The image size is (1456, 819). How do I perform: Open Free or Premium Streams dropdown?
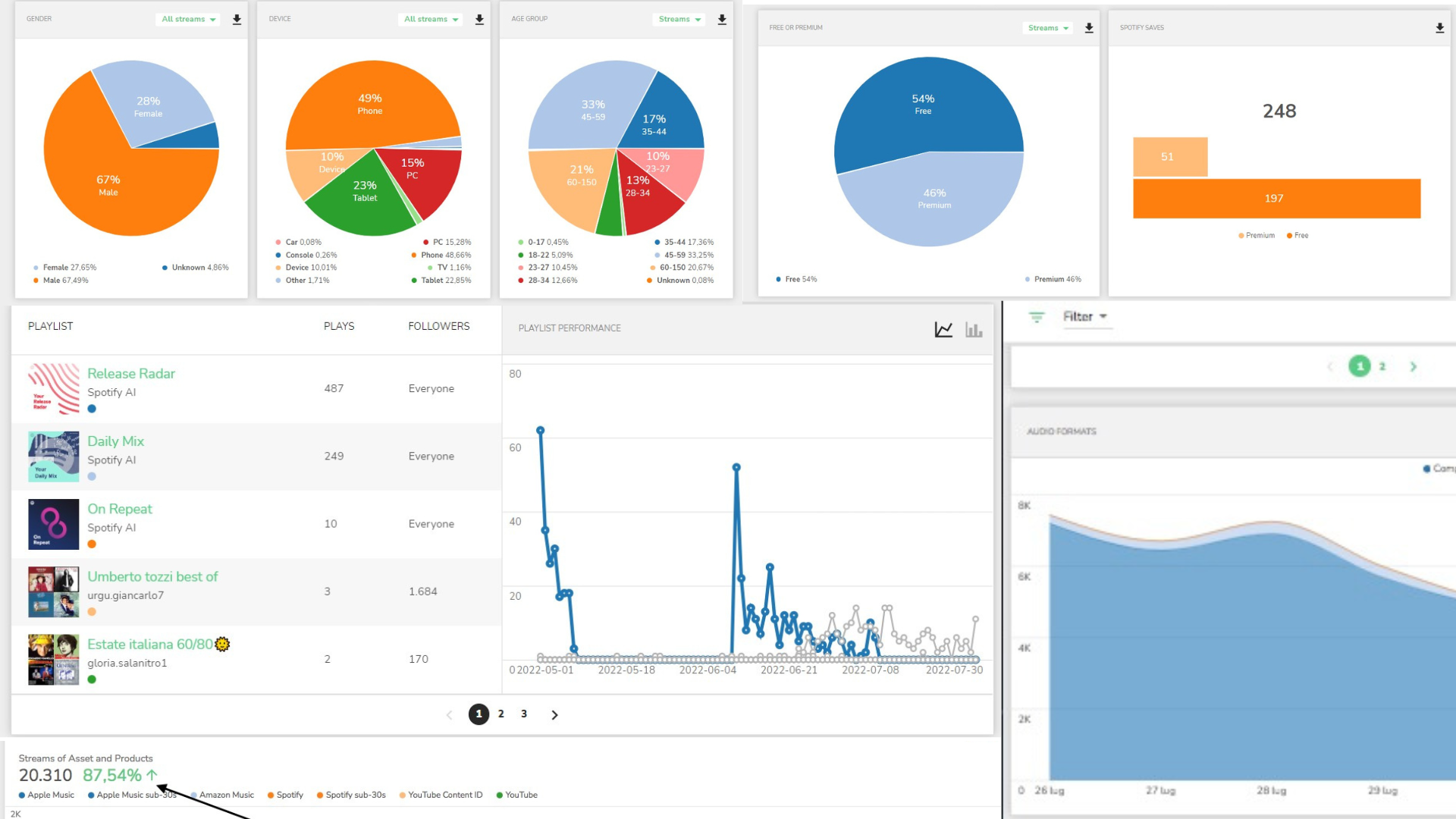click(1048, 28)
